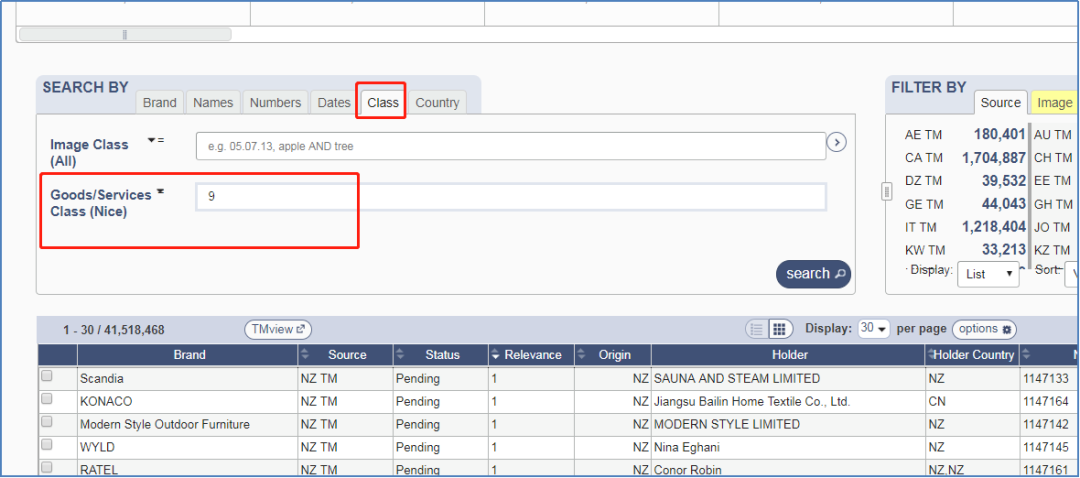This screenshot has height=478, width=1080.
Task: Select the Image filter tab
Action: click(1055, 103)
